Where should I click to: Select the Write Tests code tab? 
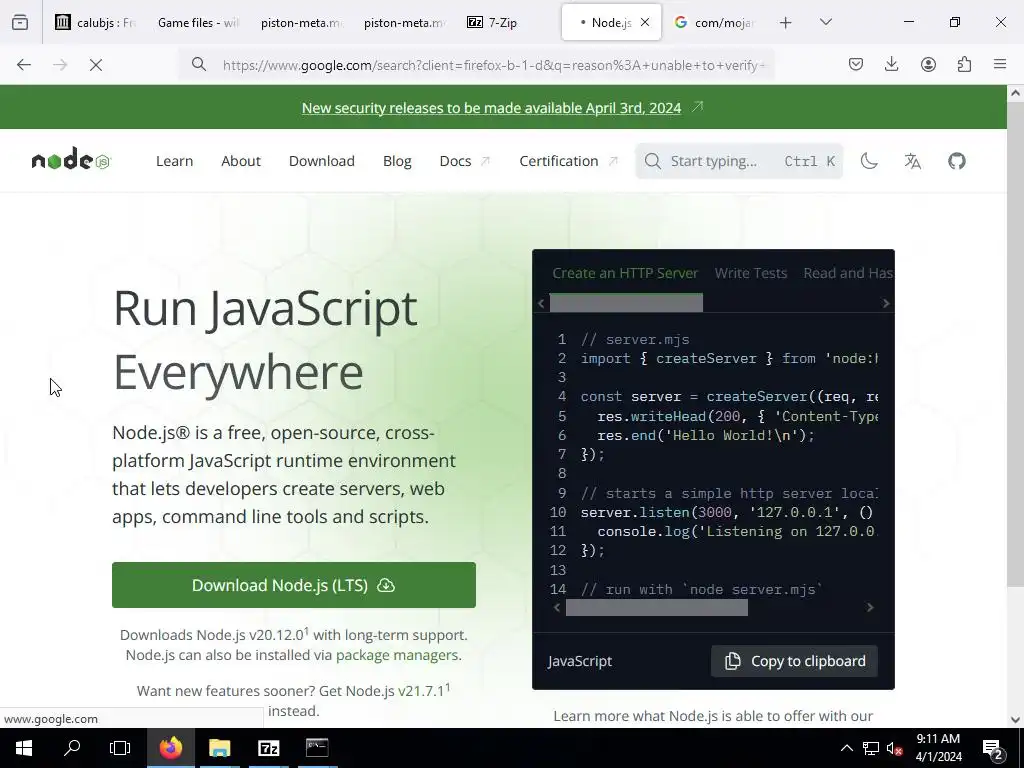[750, 273]
